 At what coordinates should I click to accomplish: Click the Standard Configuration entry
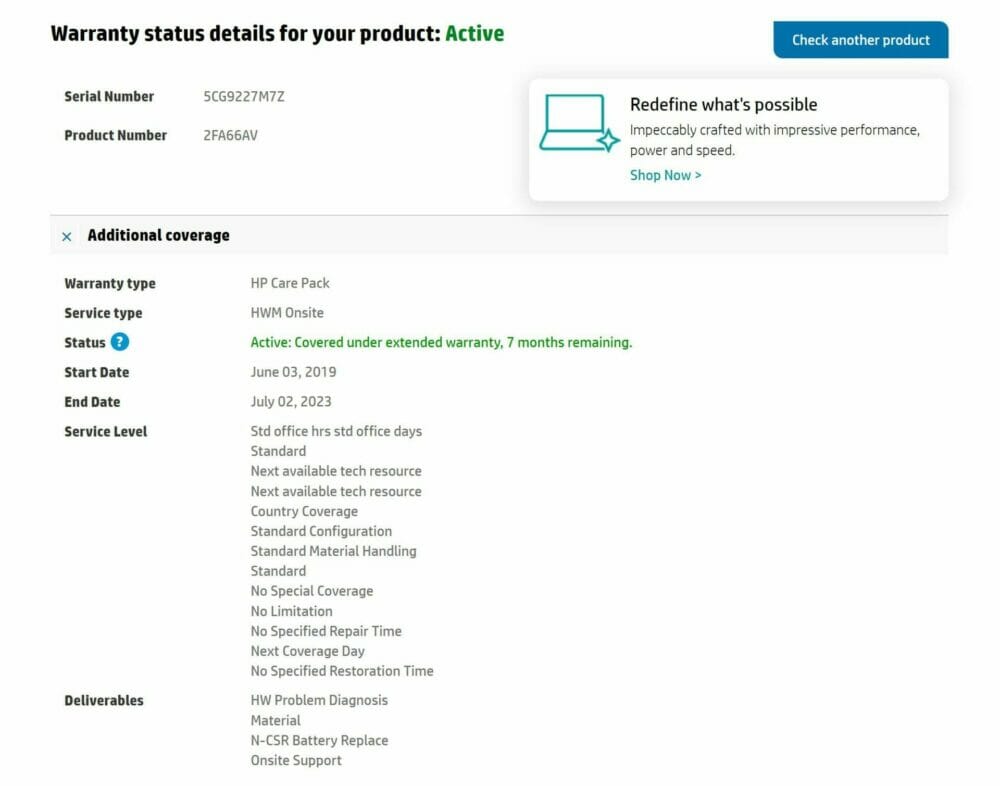click(321, 531)
